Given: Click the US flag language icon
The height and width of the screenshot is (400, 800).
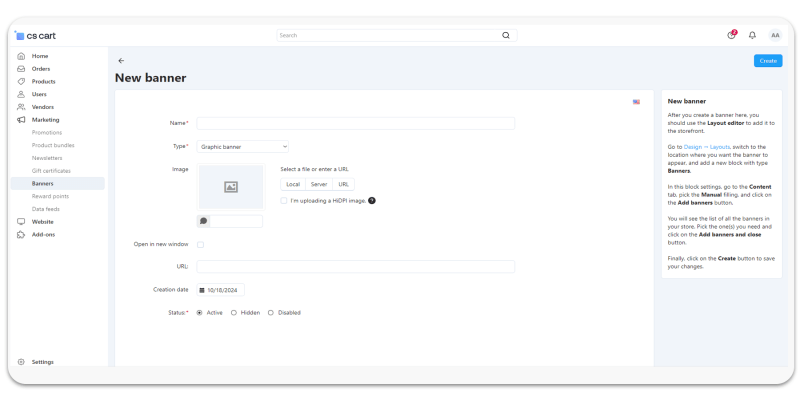Looking at the screenshot, I should click(x=636, y=102).
